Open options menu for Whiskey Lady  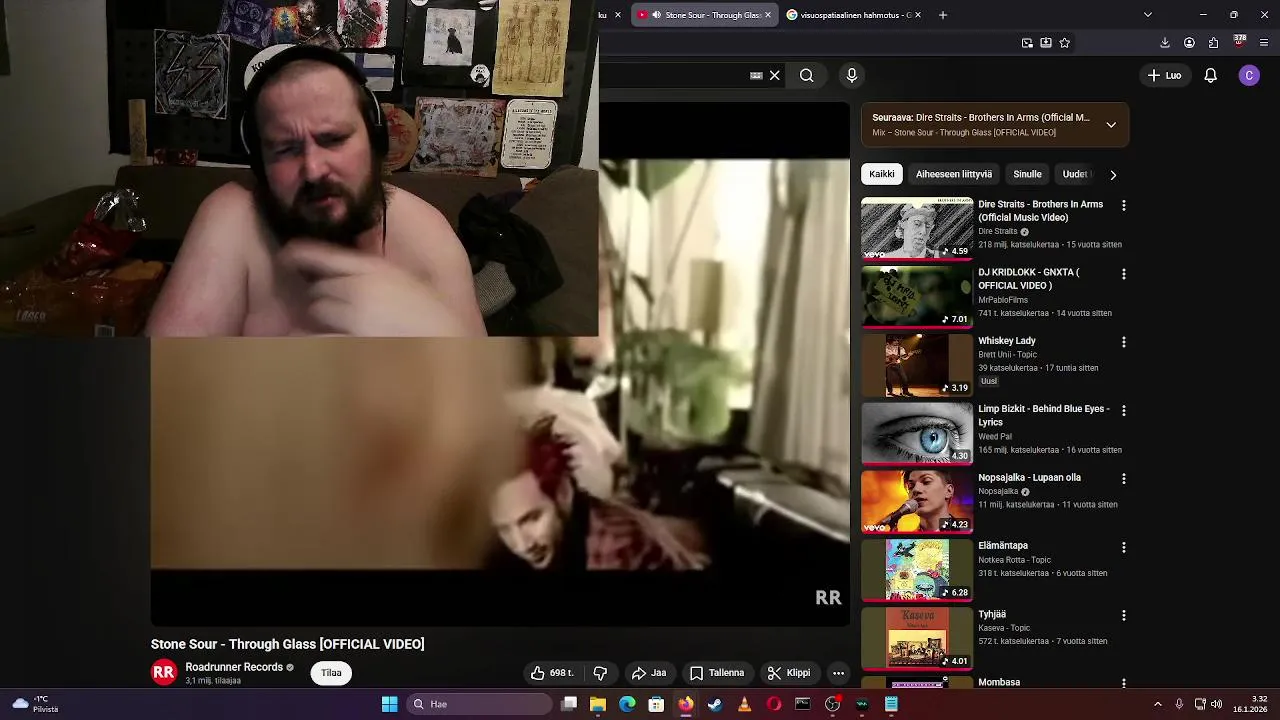point(1124,342)
